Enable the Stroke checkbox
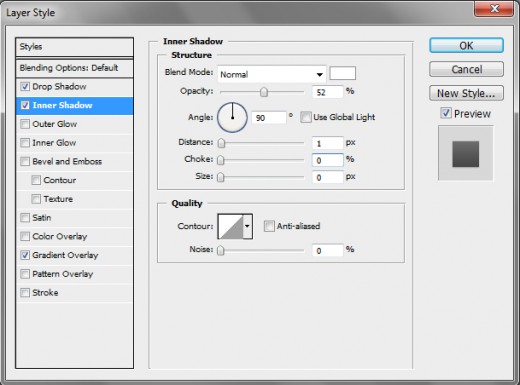 pos(25,293)
